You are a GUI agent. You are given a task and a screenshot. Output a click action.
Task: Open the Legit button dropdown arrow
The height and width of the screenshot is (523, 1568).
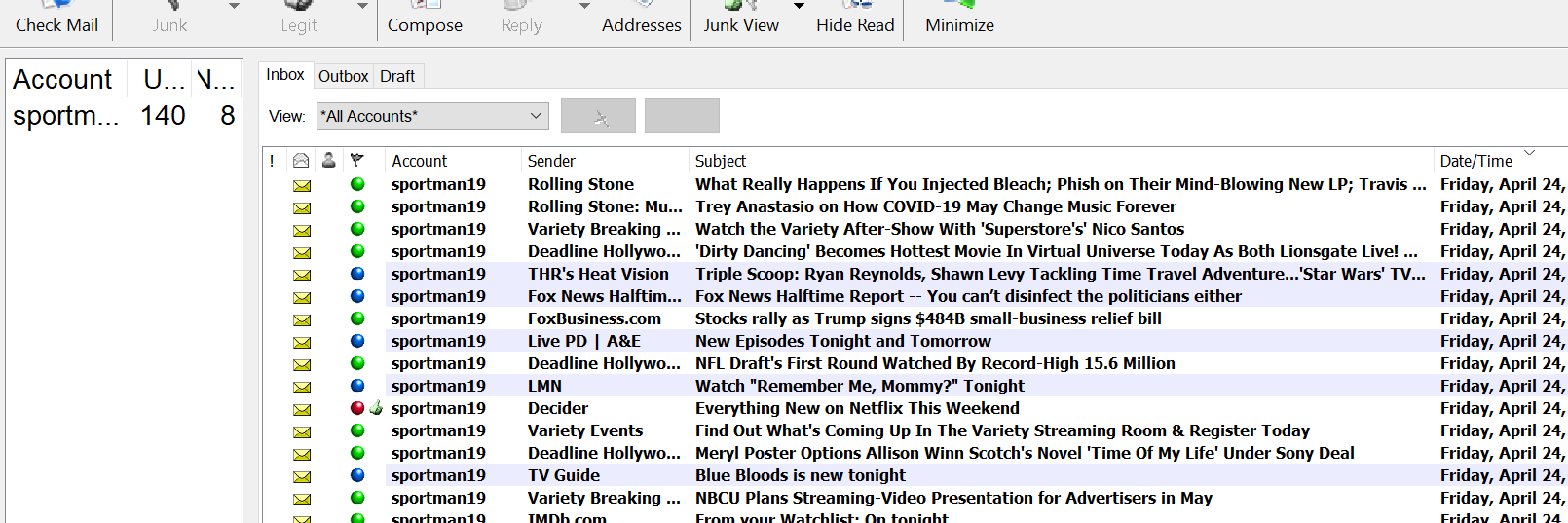click(x=362, y=6)
